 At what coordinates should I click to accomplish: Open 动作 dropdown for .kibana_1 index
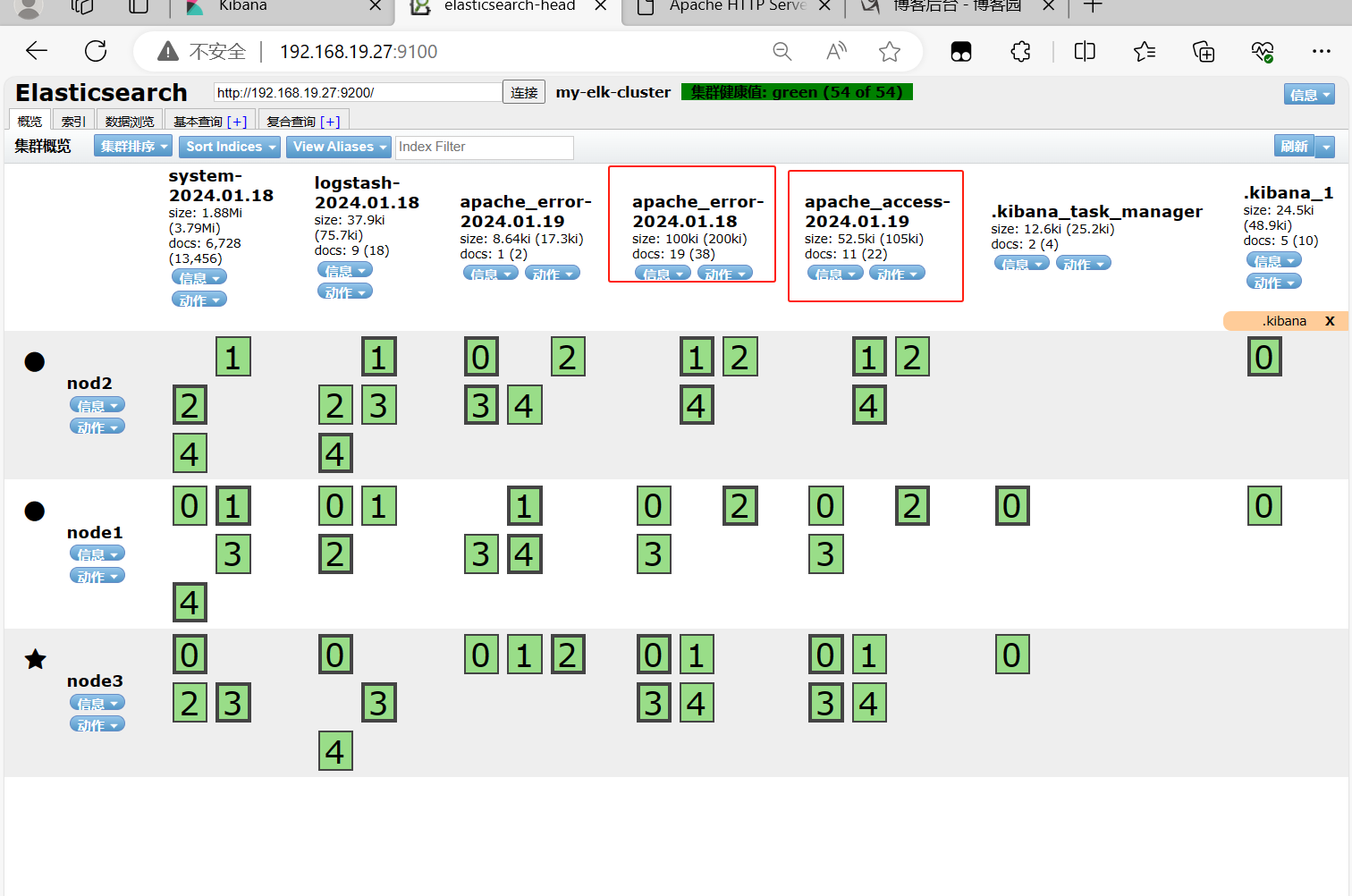(x=1274, y=283)
